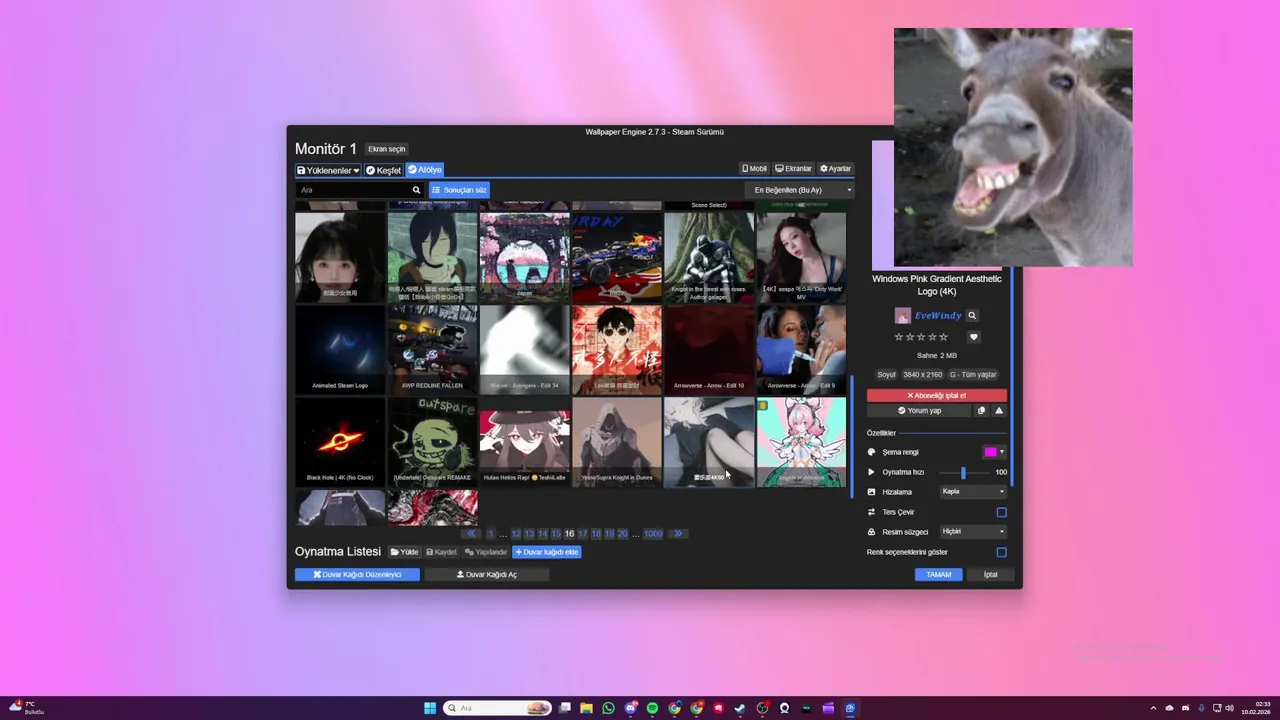The image size is (1280, 720).
Task: Select AWP REDLINE FALLEN wallpaper thumbnail
Action: (x=432, y=349)
